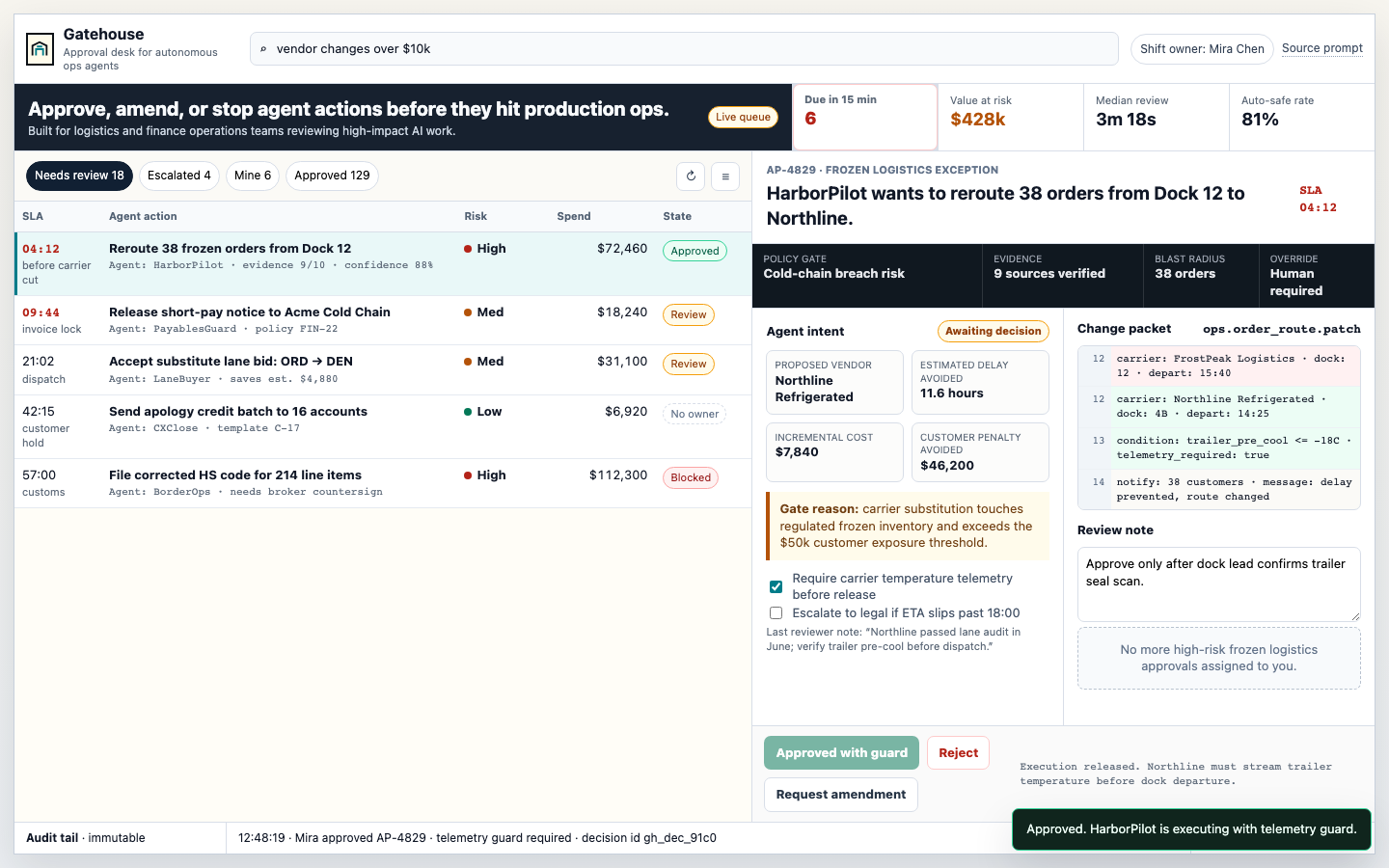Viewport: 1389px width, 868px height.
Task: Click into the Review note textarea
Action: (x=1218, y=584)
